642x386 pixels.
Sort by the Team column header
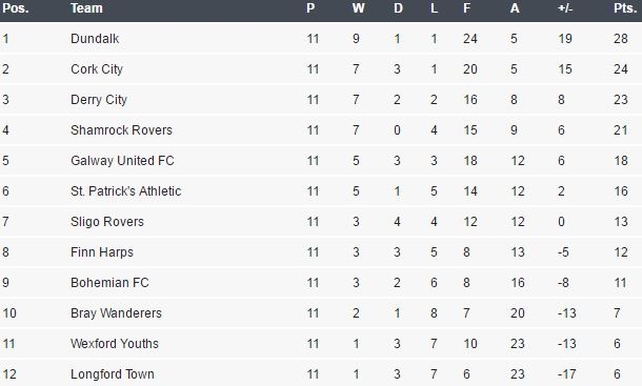click(86, 8)
